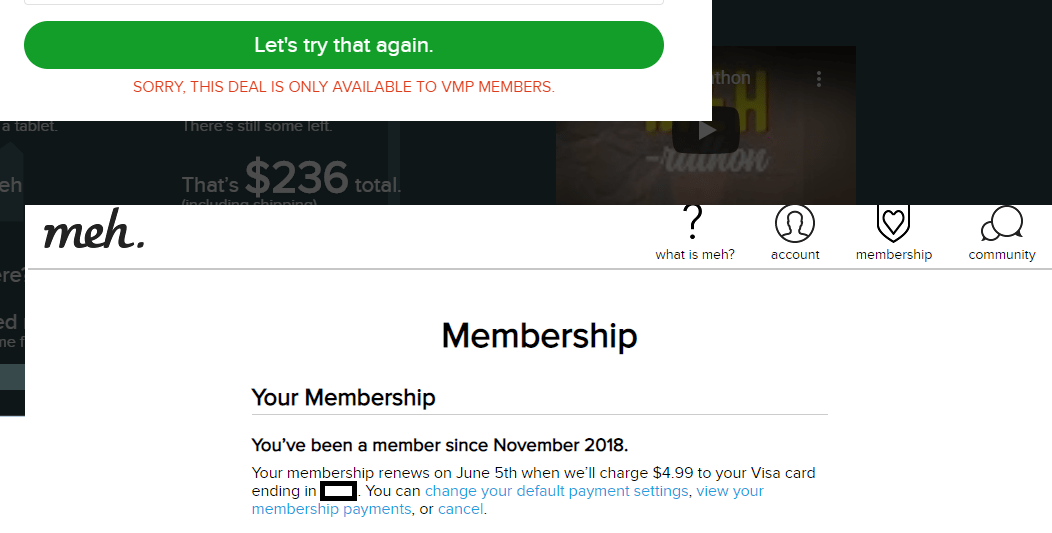Click the blacked-out card number box
The image size is (1052, 533).
338,491
